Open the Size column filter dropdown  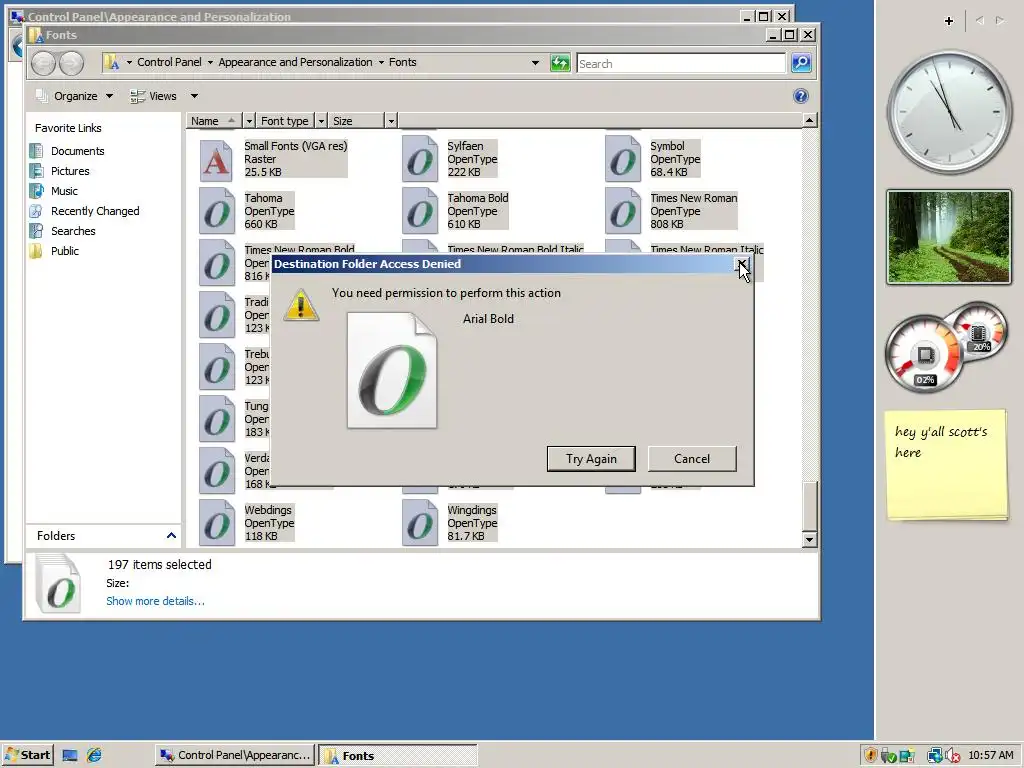click(x=391, y=121)
